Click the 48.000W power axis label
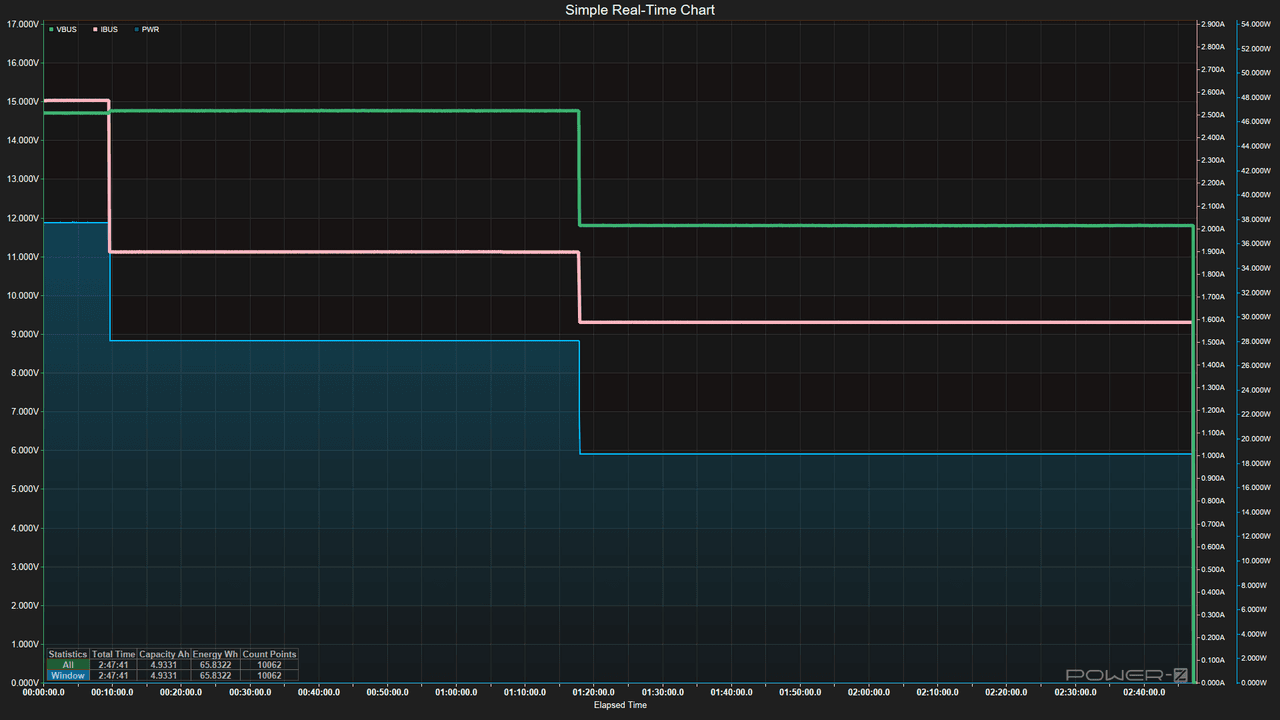The width and height of the screenshot is (1280, 720). click(1255, 97)
